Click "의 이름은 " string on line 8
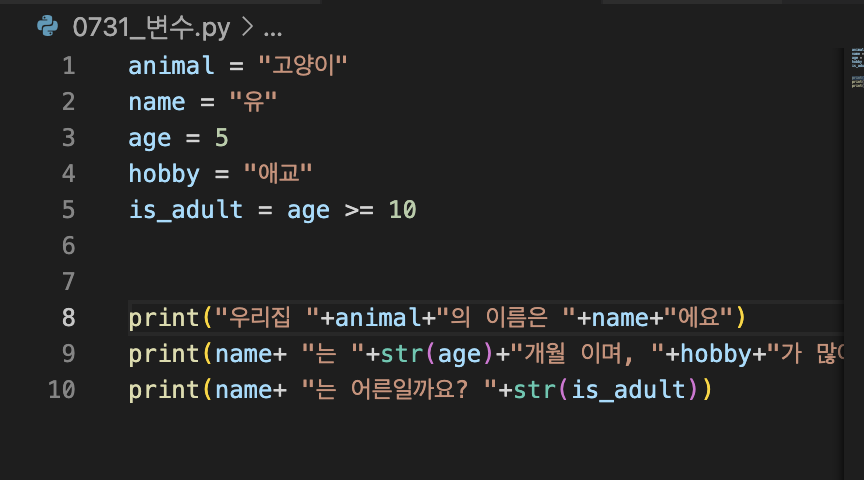This screenshot has height=480, width=864. 506,317
